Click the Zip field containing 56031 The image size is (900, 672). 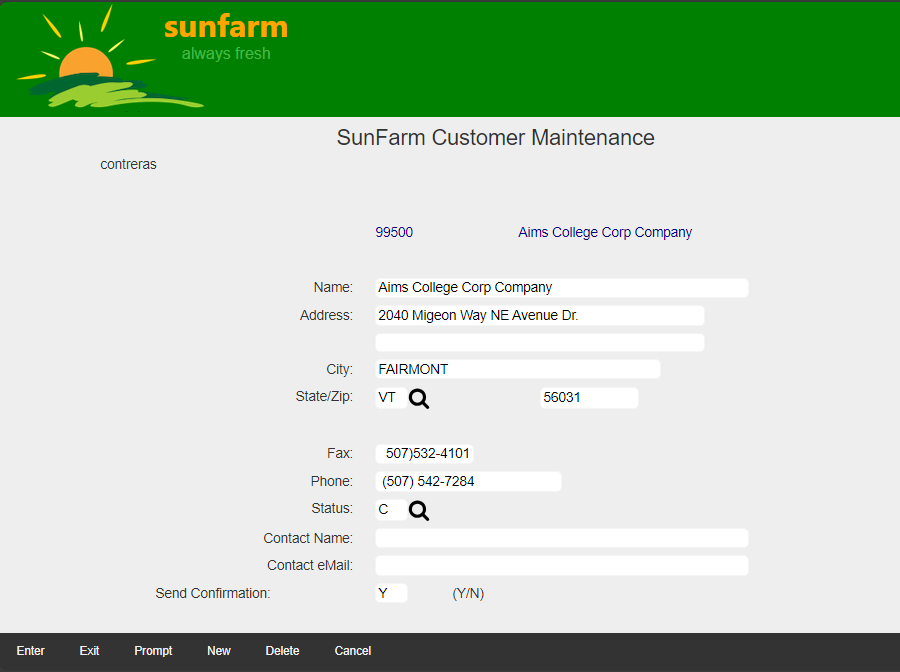[x=589, y=398]
